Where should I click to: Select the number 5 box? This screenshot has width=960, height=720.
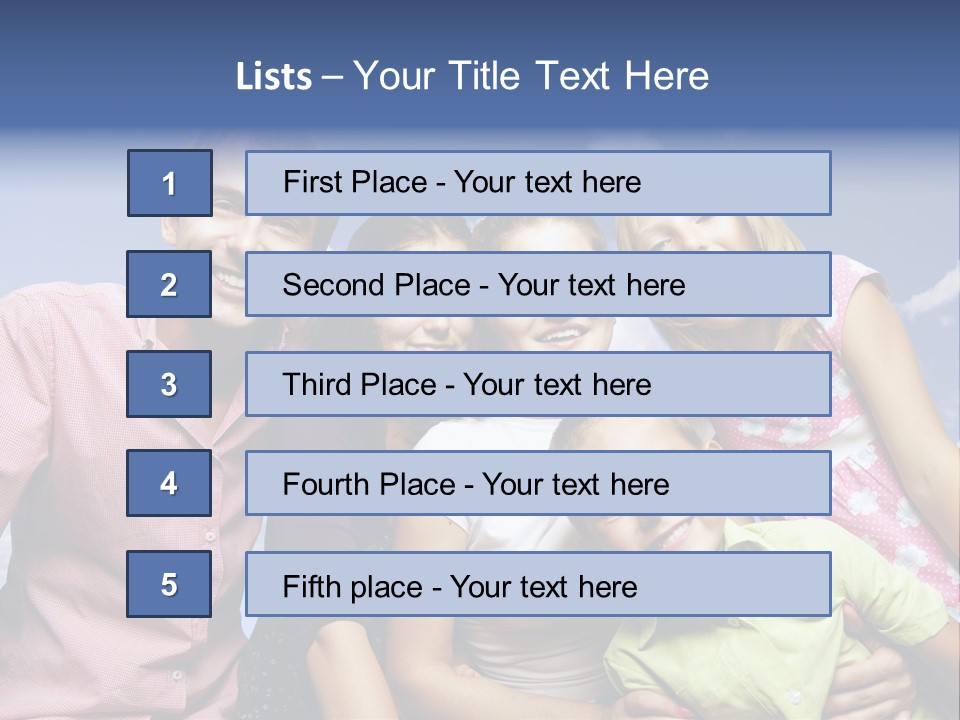[x=169, y=584]
